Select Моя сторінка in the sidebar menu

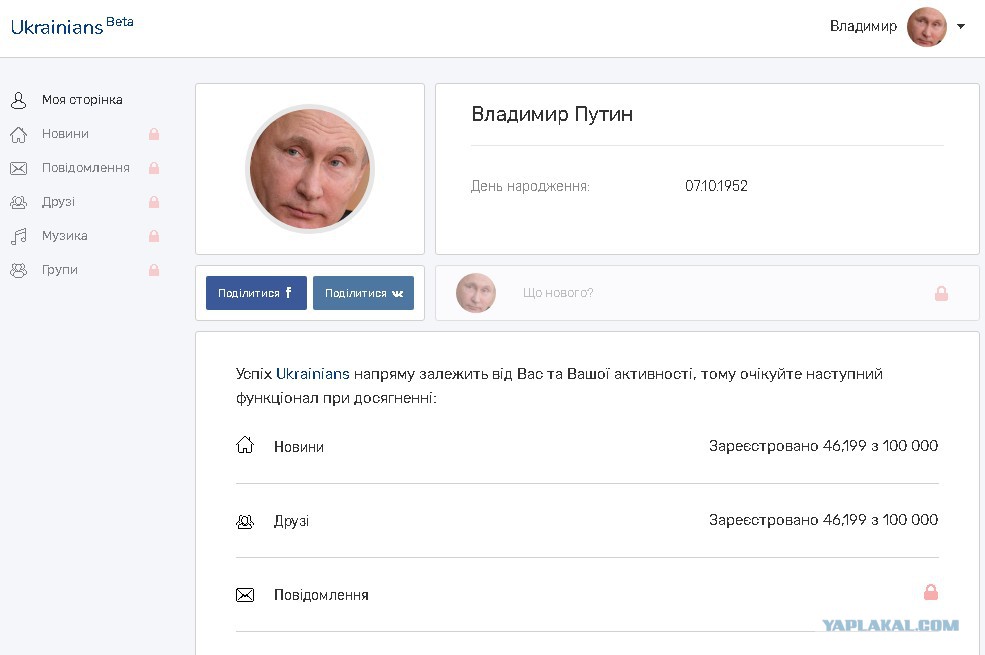point(82,100)
